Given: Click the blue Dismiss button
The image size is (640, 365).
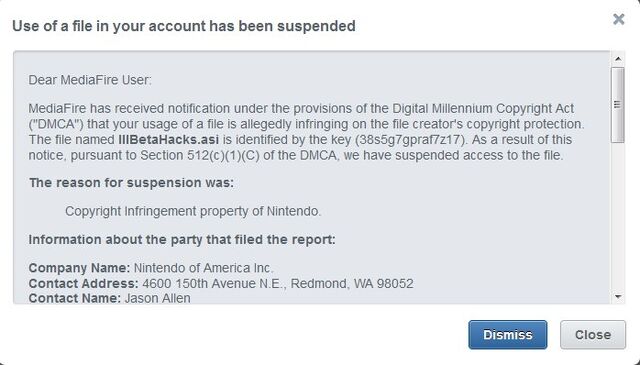Looking at the screenshot, I should tap(508, 335).
